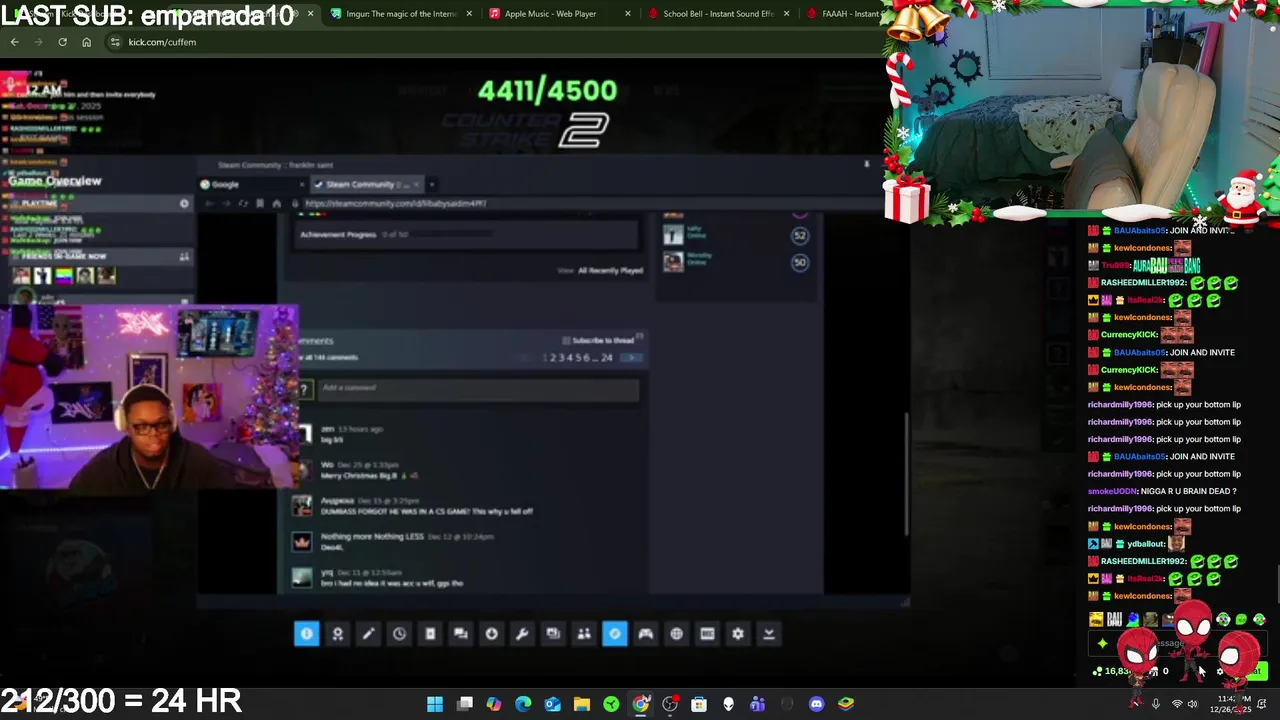Viewport: 1280px width, 720px height.
Task: Open globe icon in Steam overlay toolbar
Action: point(677,633)
